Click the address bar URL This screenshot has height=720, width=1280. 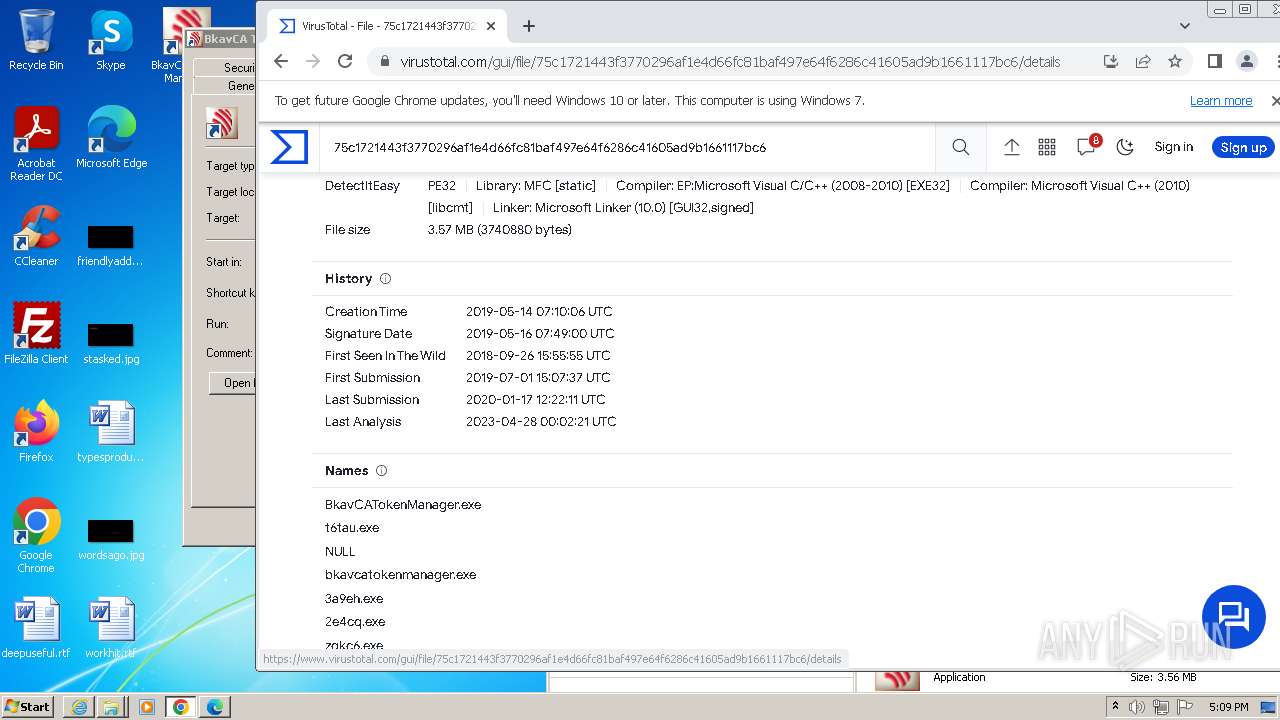(730, 61)
